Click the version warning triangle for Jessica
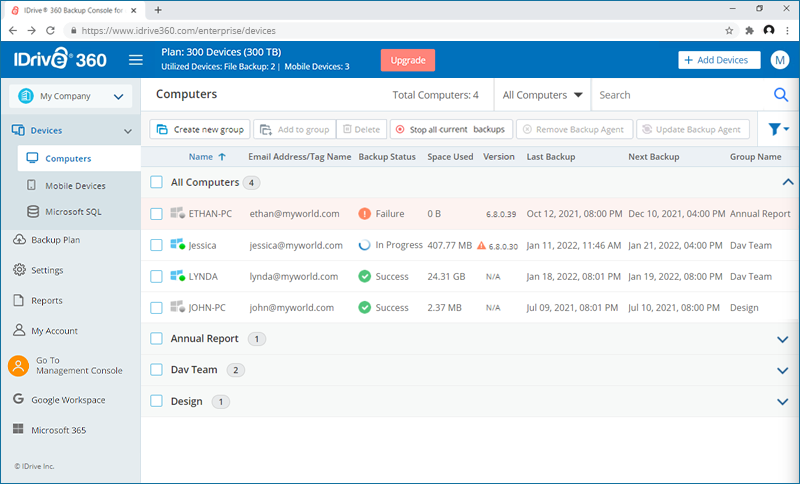This screenshot has height=484, width=800. pos(481,245)
